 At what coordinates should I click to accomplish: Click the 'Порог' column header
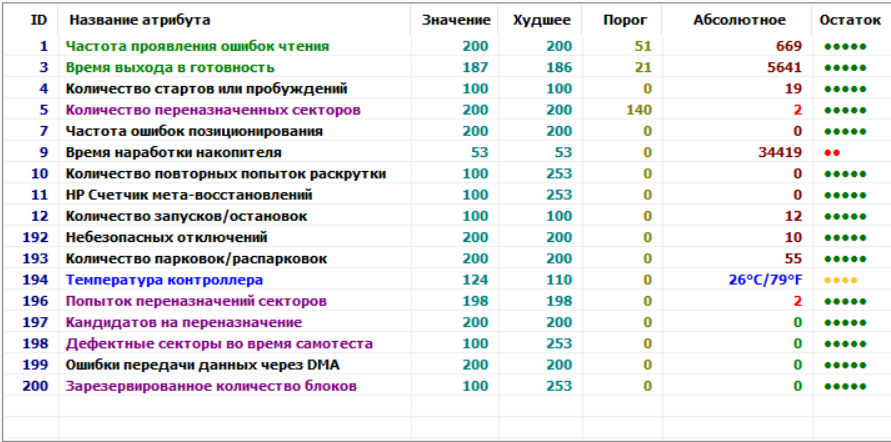[626, 20]
